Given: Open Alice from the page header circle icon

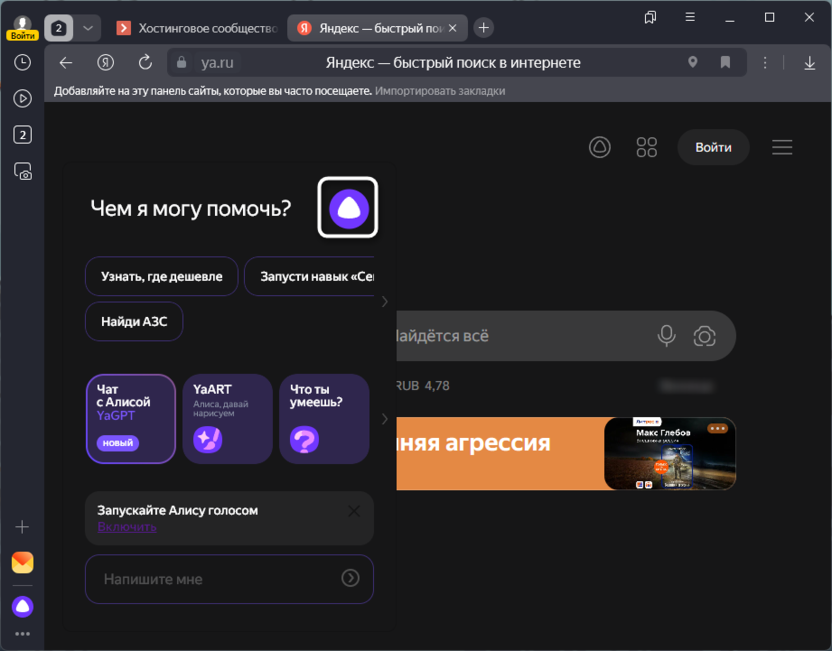Looking at the screenshot, I should (x=600, y=147).
